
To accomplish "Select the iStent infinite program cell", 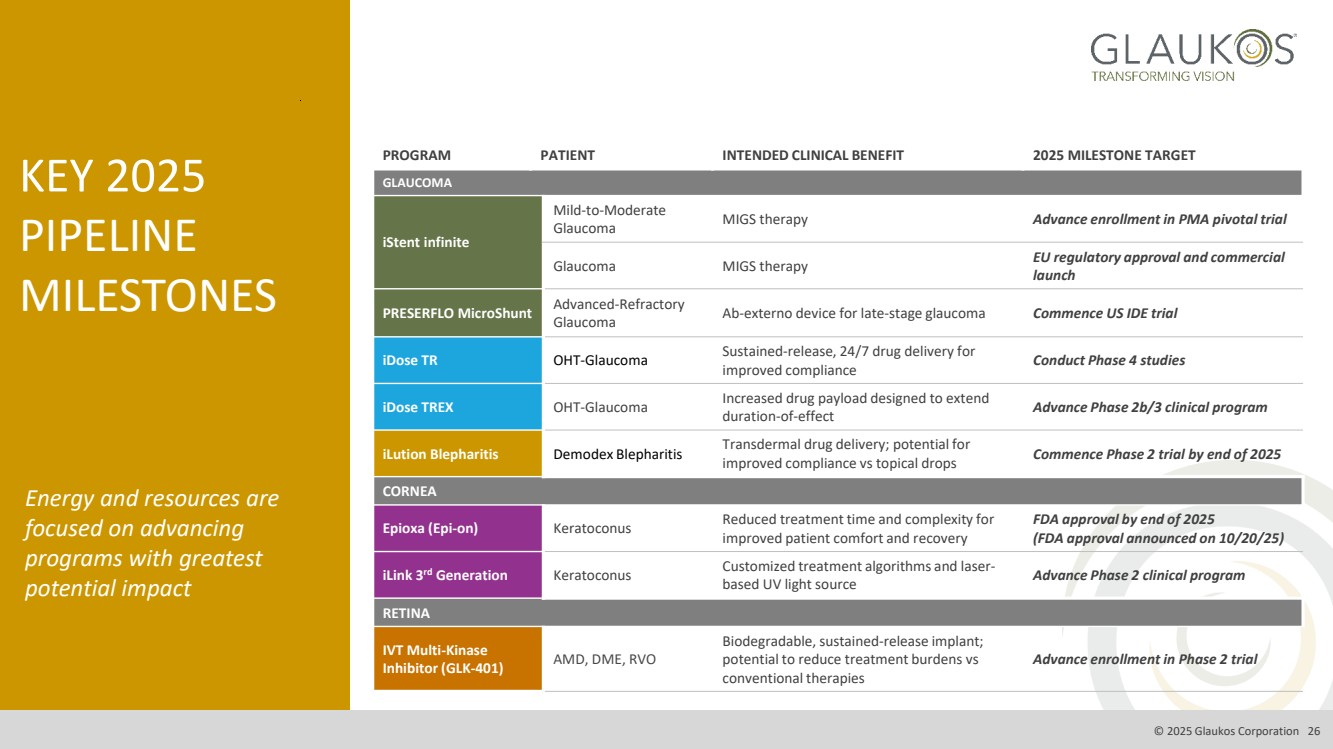I will coord(457,242).
